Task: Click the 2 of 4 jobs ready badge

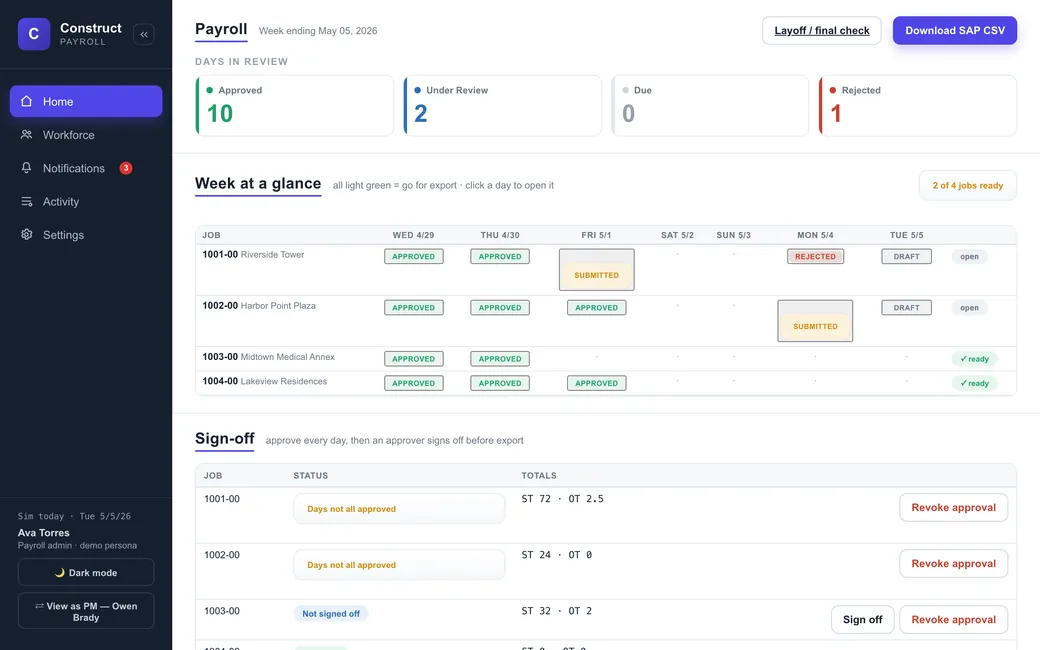Action: 968,186
